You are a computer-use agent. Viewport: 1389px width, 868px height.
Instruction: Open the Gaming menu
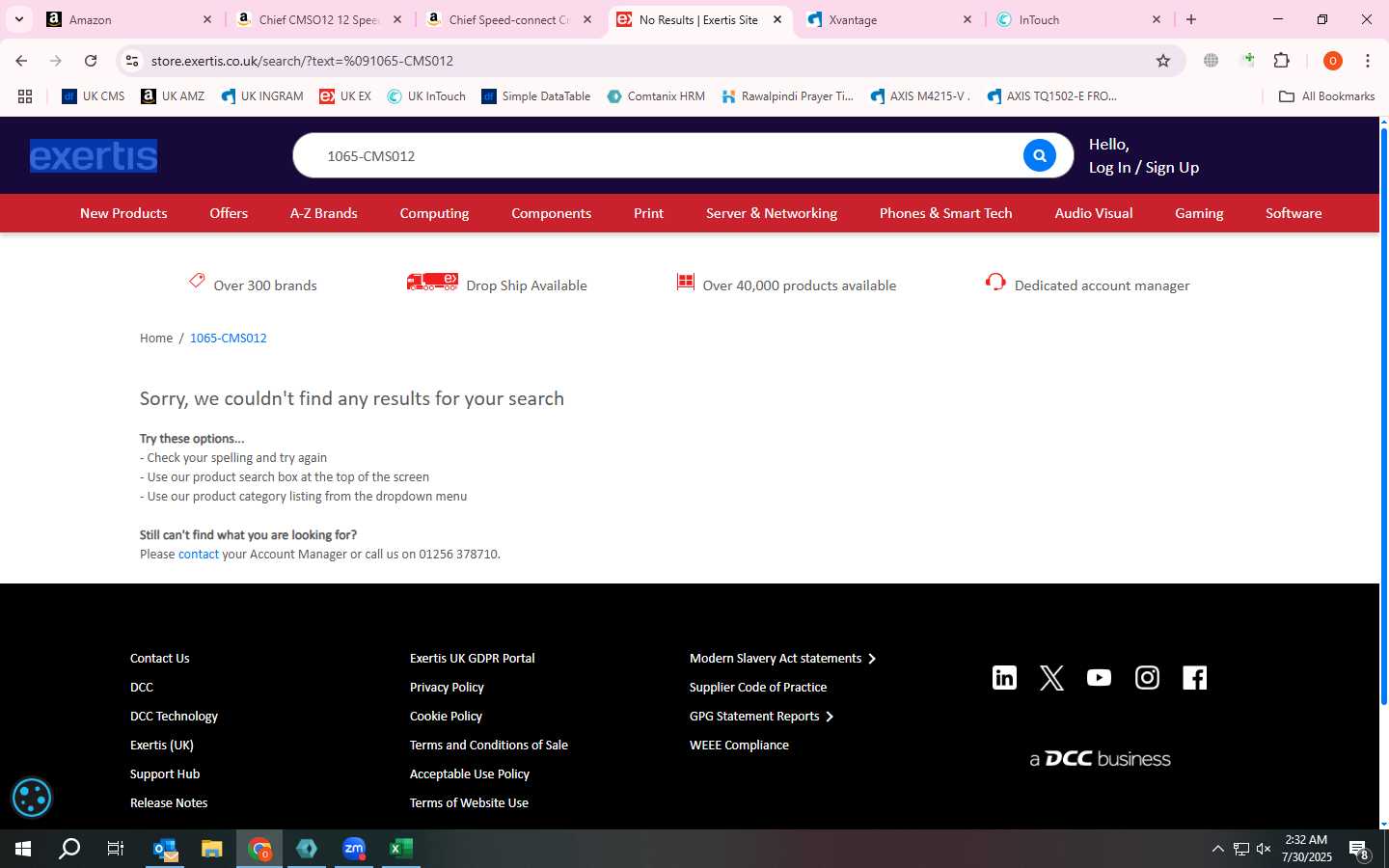(1199, 213)
